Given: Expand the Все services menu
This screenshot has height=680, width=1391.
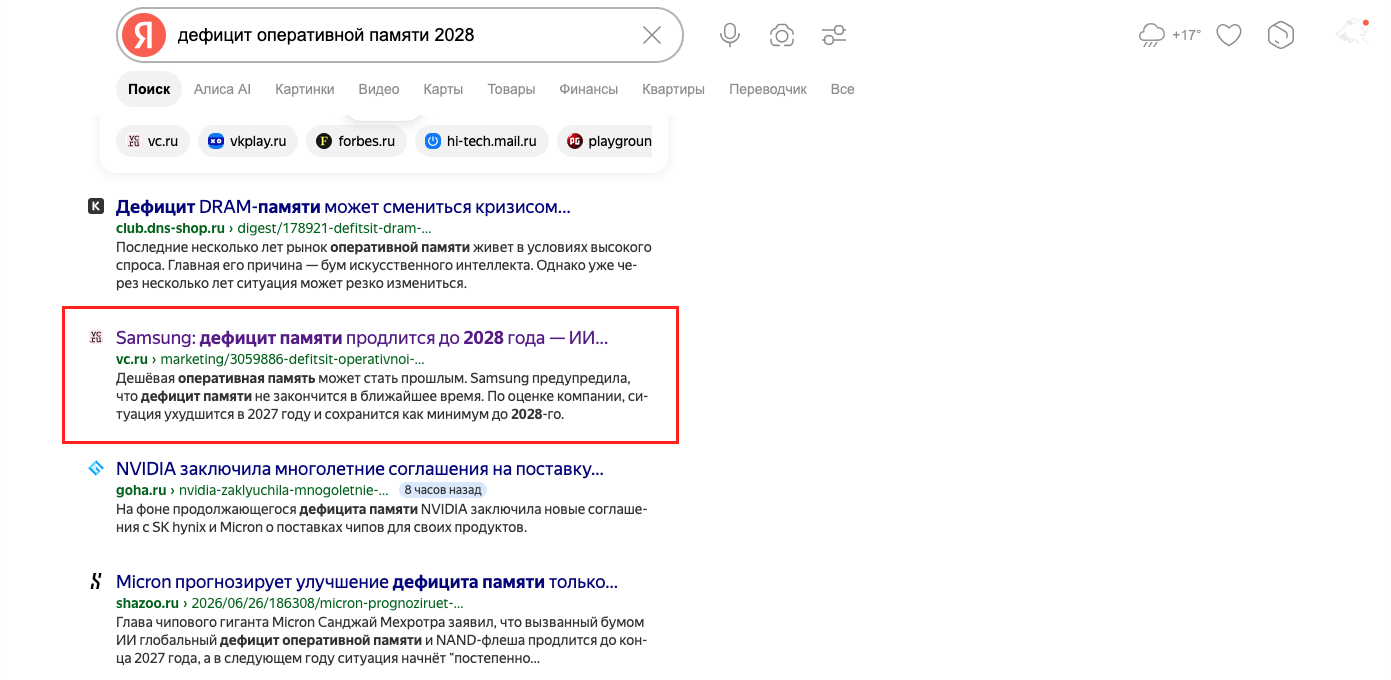Looking at the screenshot, I should [842, 89].
